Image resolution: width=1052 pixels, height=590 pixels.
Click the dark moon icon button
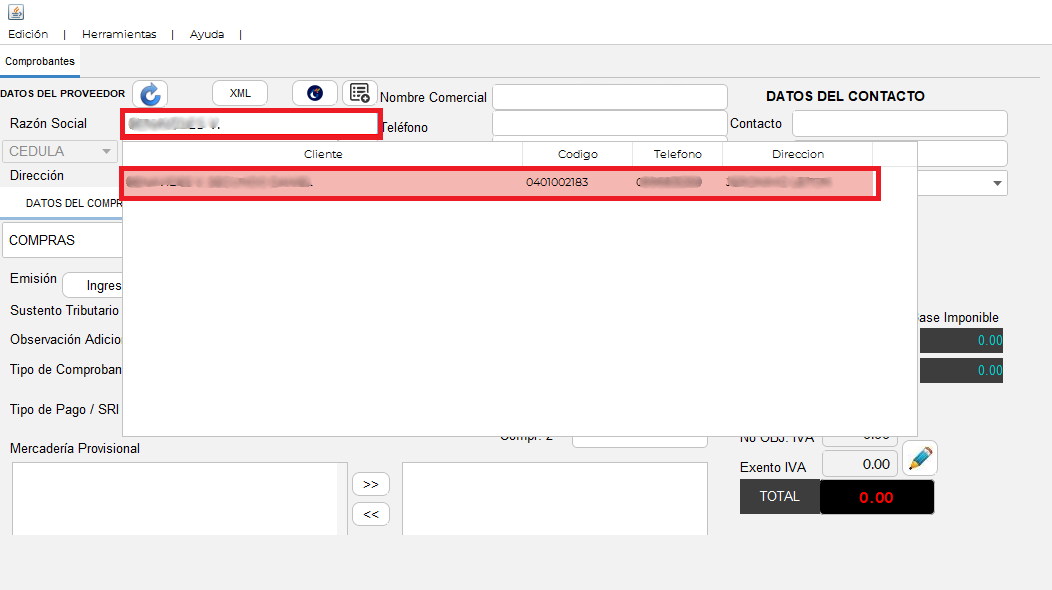click(x=315, y=93)
